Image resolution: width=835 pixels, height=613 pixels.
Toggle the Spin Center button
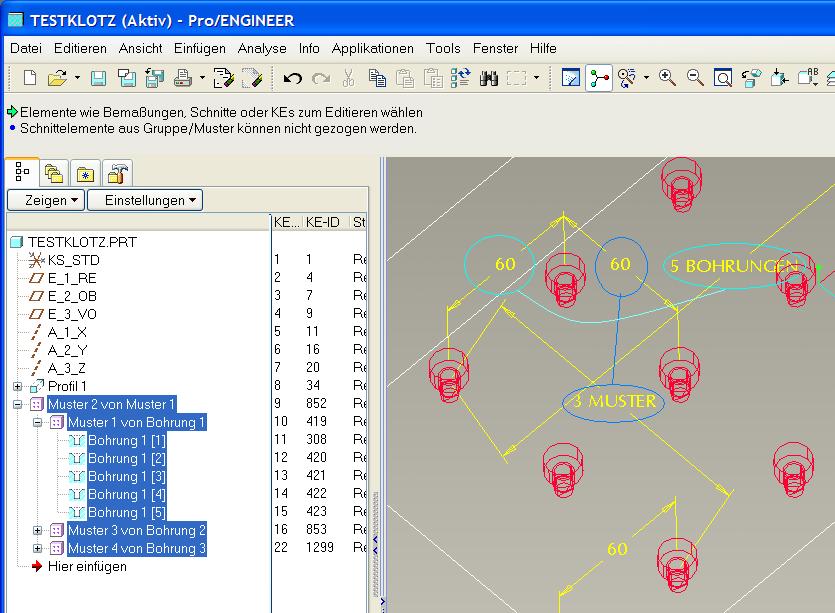point(599,78)
